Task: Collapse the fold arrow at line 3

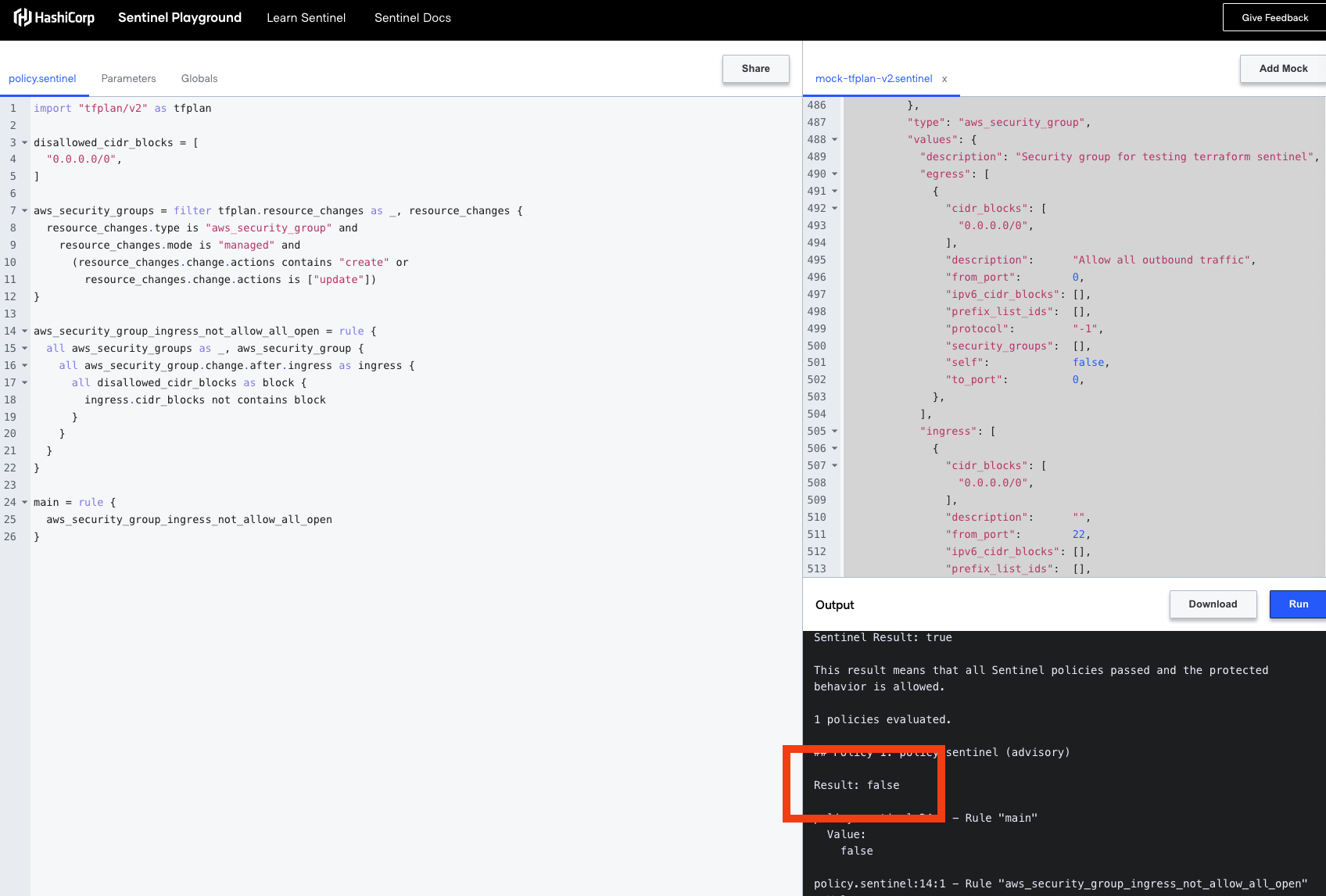Action: pos(24,142)
